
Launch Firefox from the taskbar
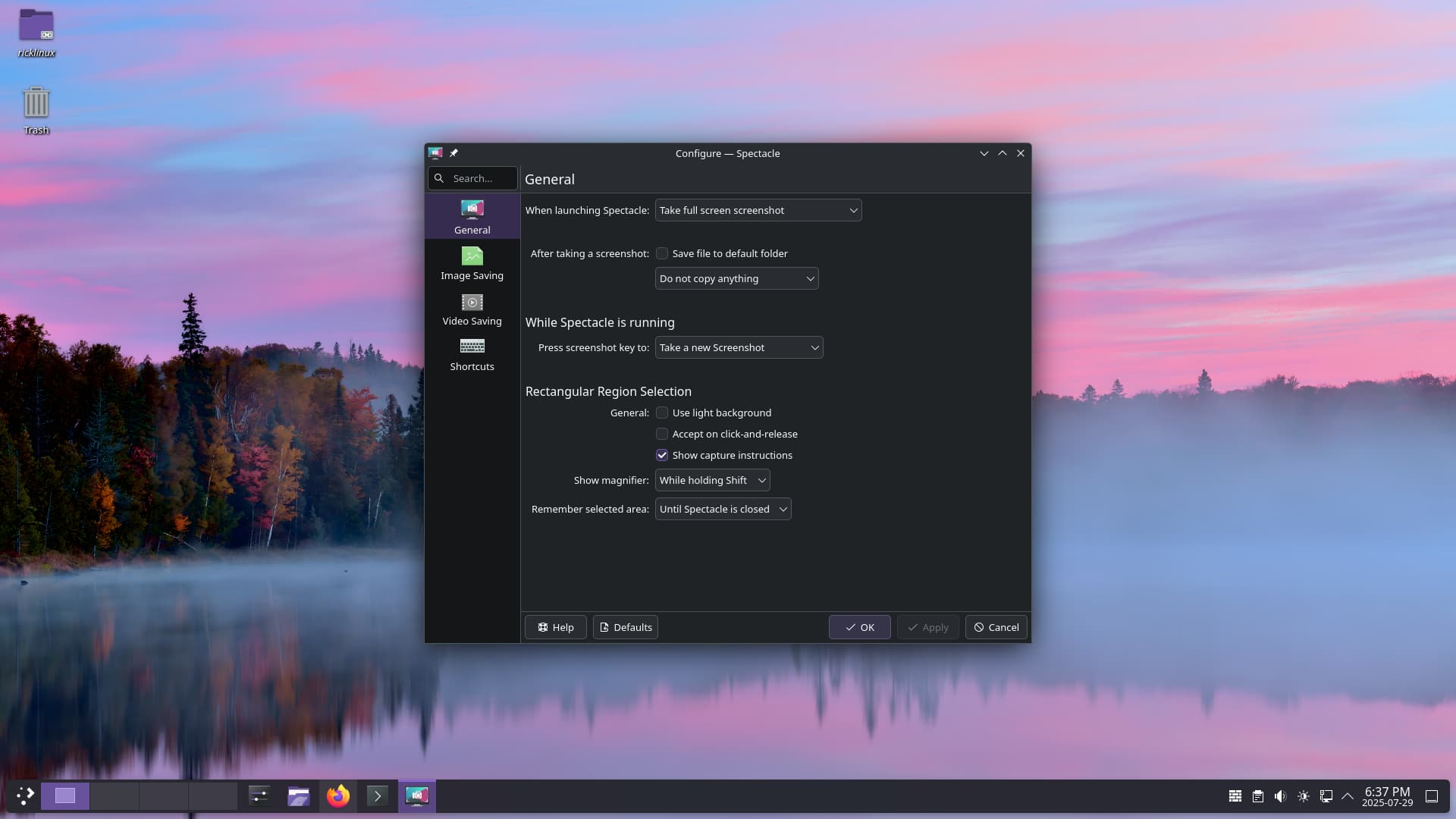(338, 795)
